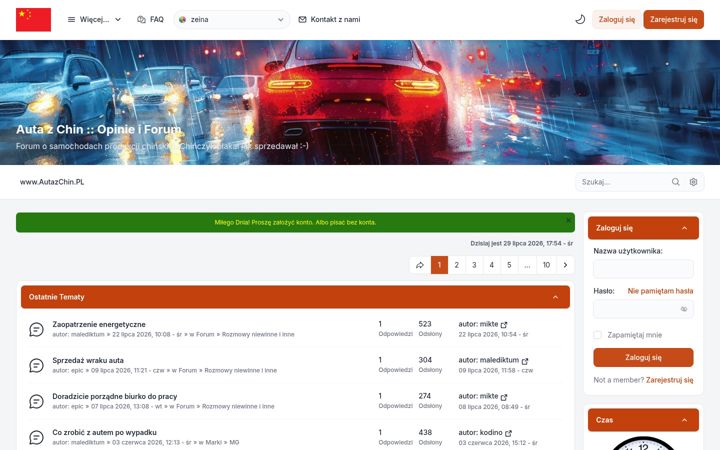Image resolution: width=720 pixels, height=450 pixels.
Task: Focus the Szukaj search field
Action: pos(622,182)
